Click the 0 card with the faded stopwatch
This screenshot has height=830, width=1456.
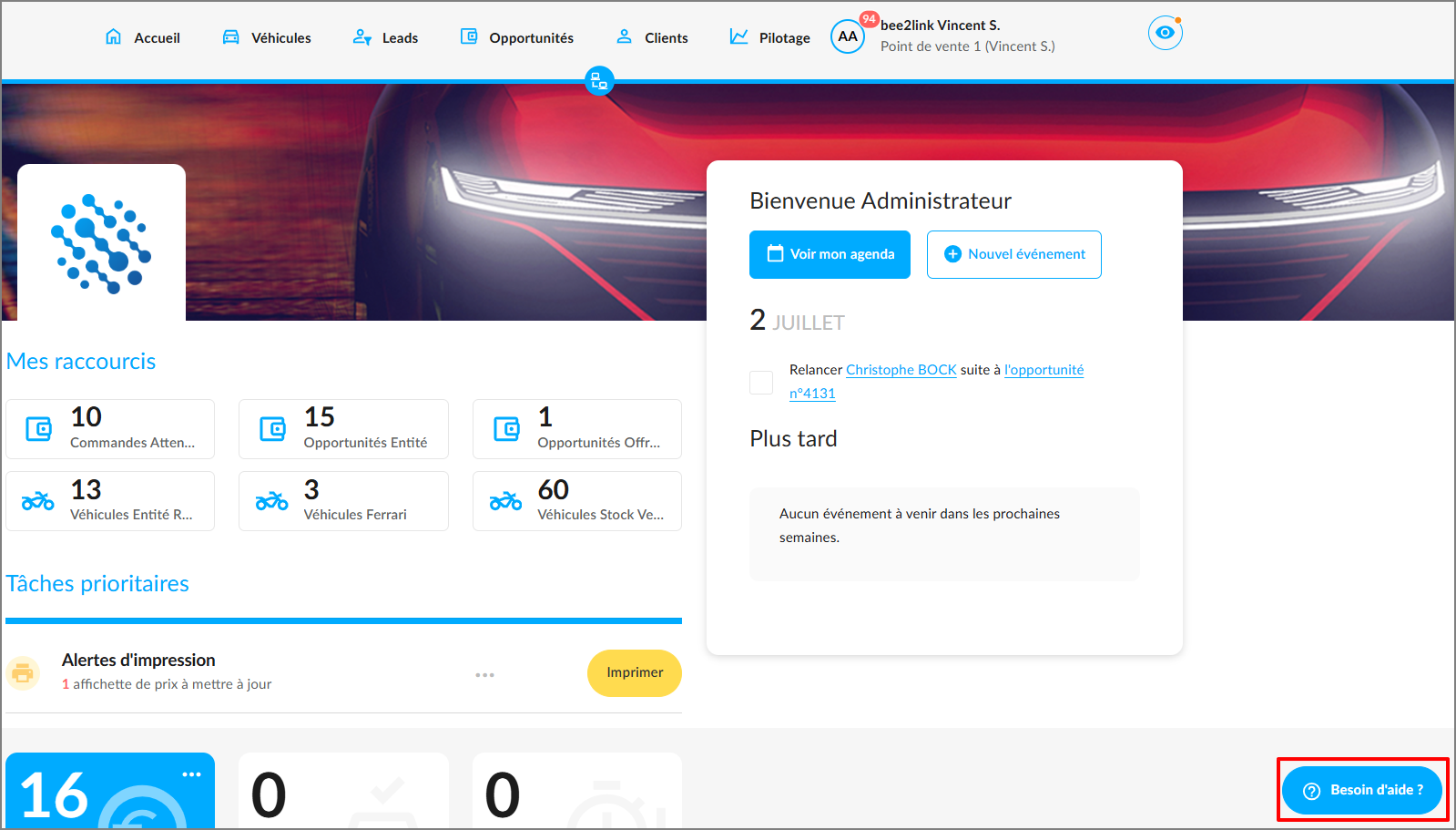[577, 791]
